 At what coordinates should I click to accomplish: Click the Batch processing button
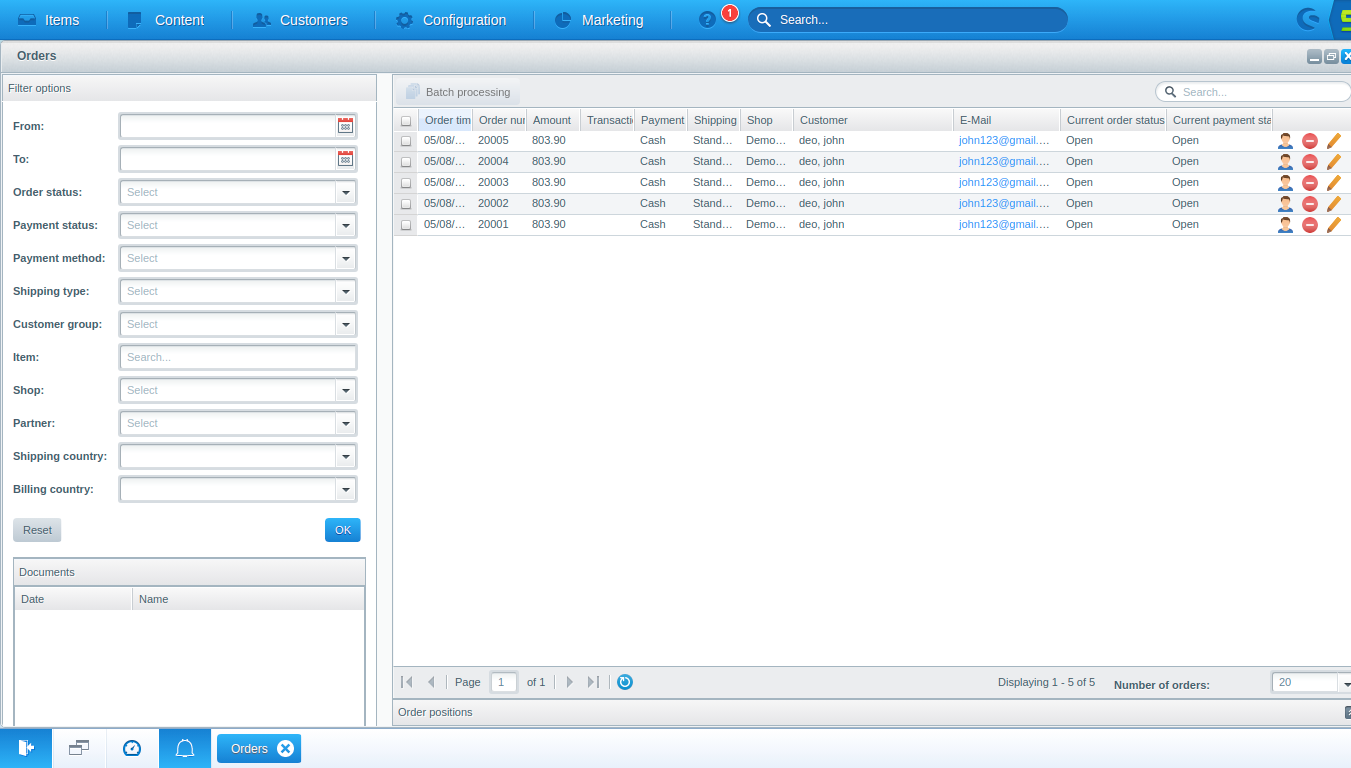coord(458,92)
